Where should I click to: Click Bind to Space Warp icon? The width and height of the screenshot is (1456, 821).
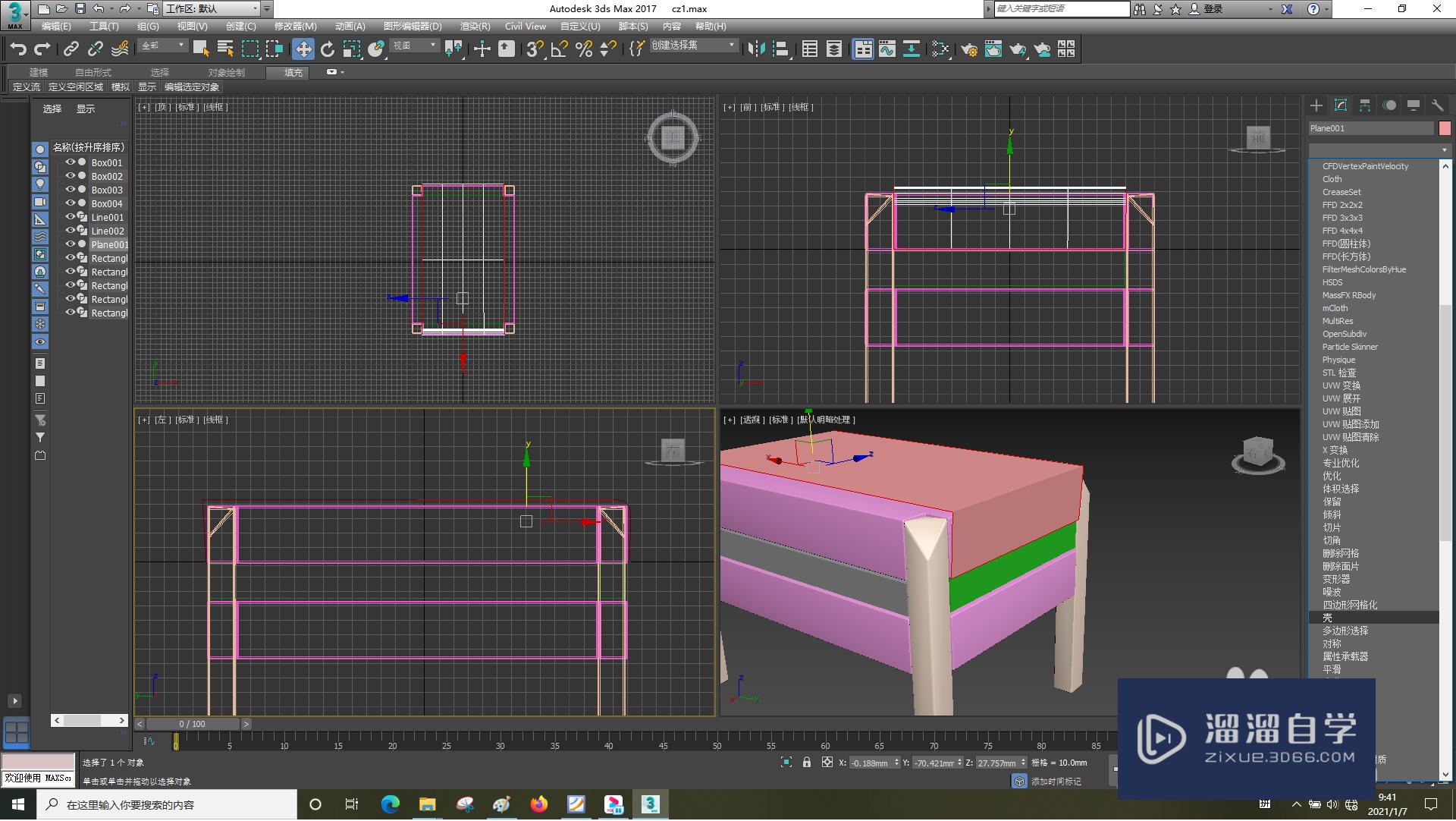click(120, 49)
